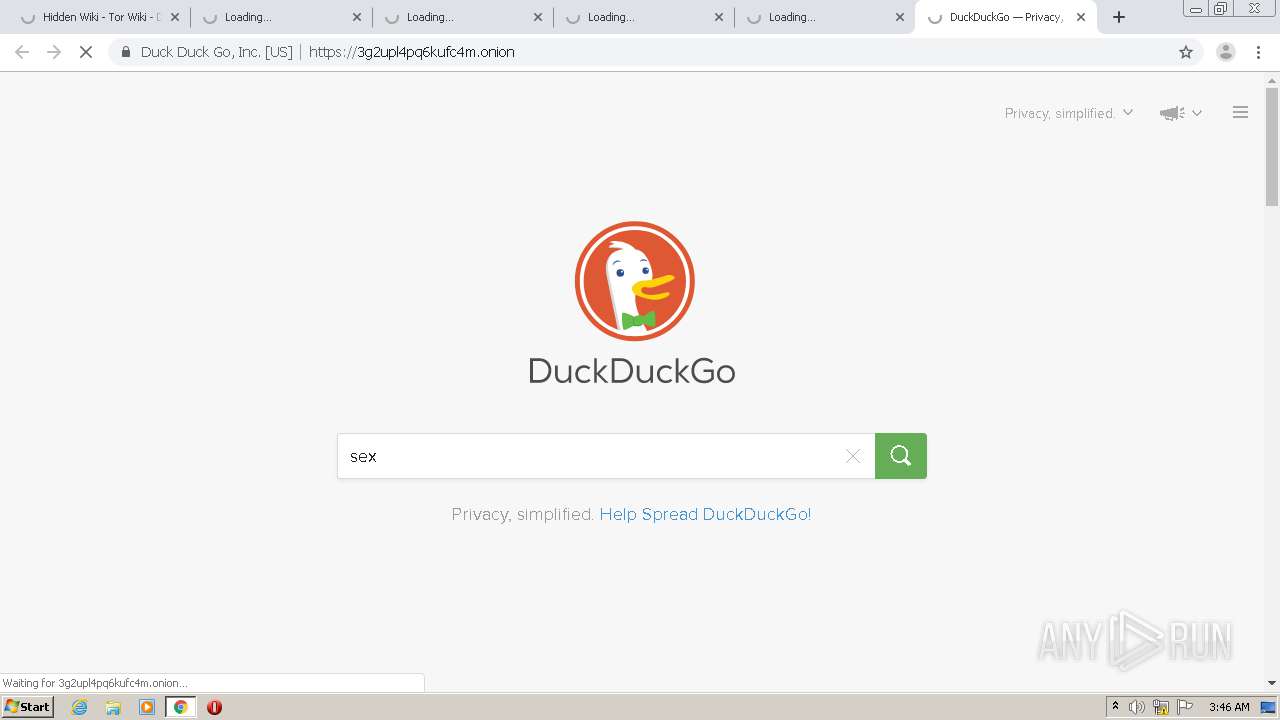The height and width of the screenshot is (720, 1280).
Task: Open the volume speaker tray icon
Action: click(x=1137, y=707)
